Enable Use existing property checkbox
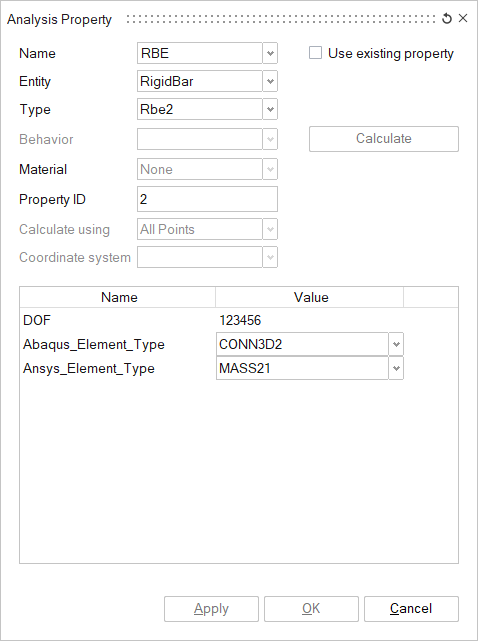478x641 pixels. 315,53
